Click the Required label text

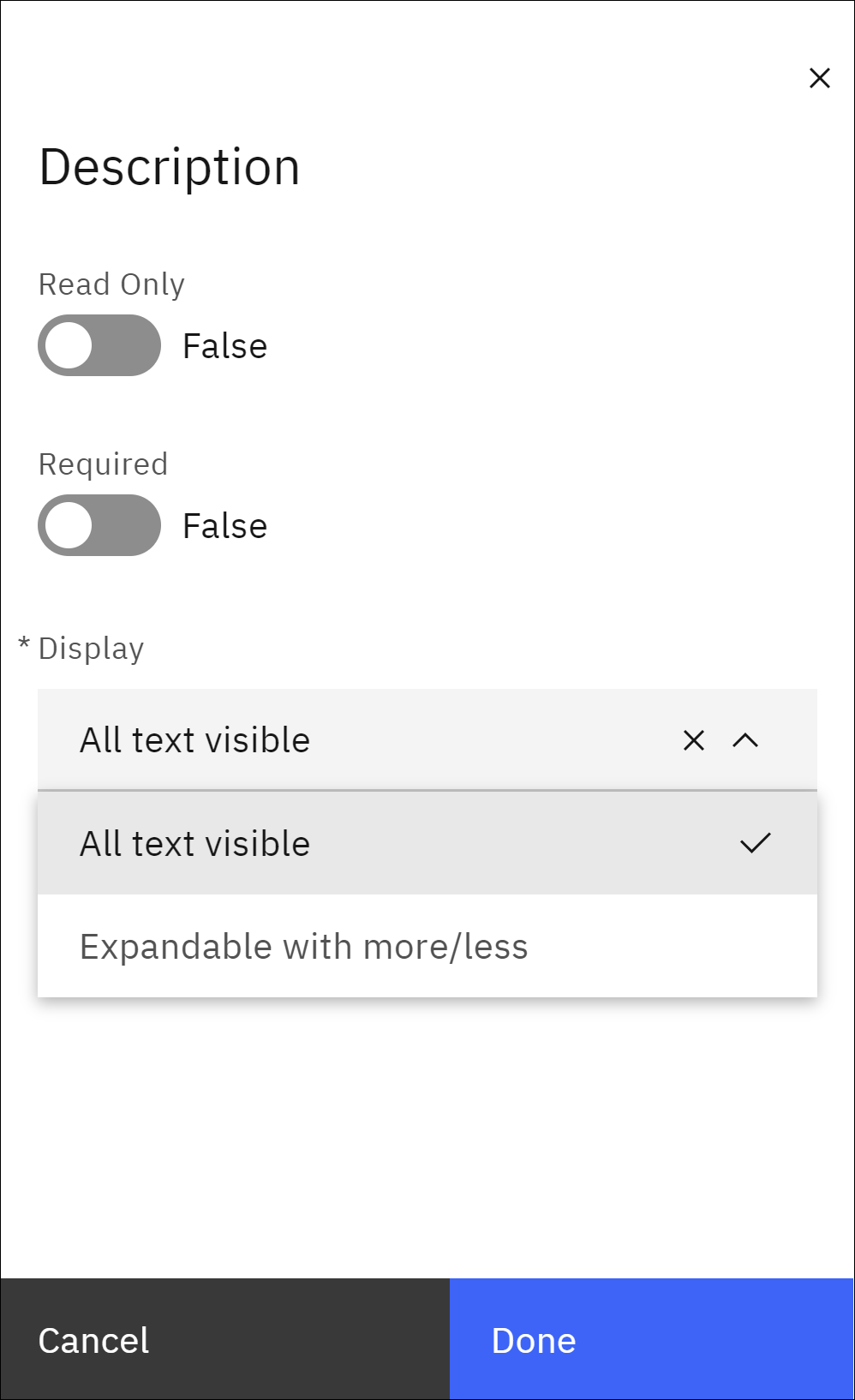pos(104,464)
